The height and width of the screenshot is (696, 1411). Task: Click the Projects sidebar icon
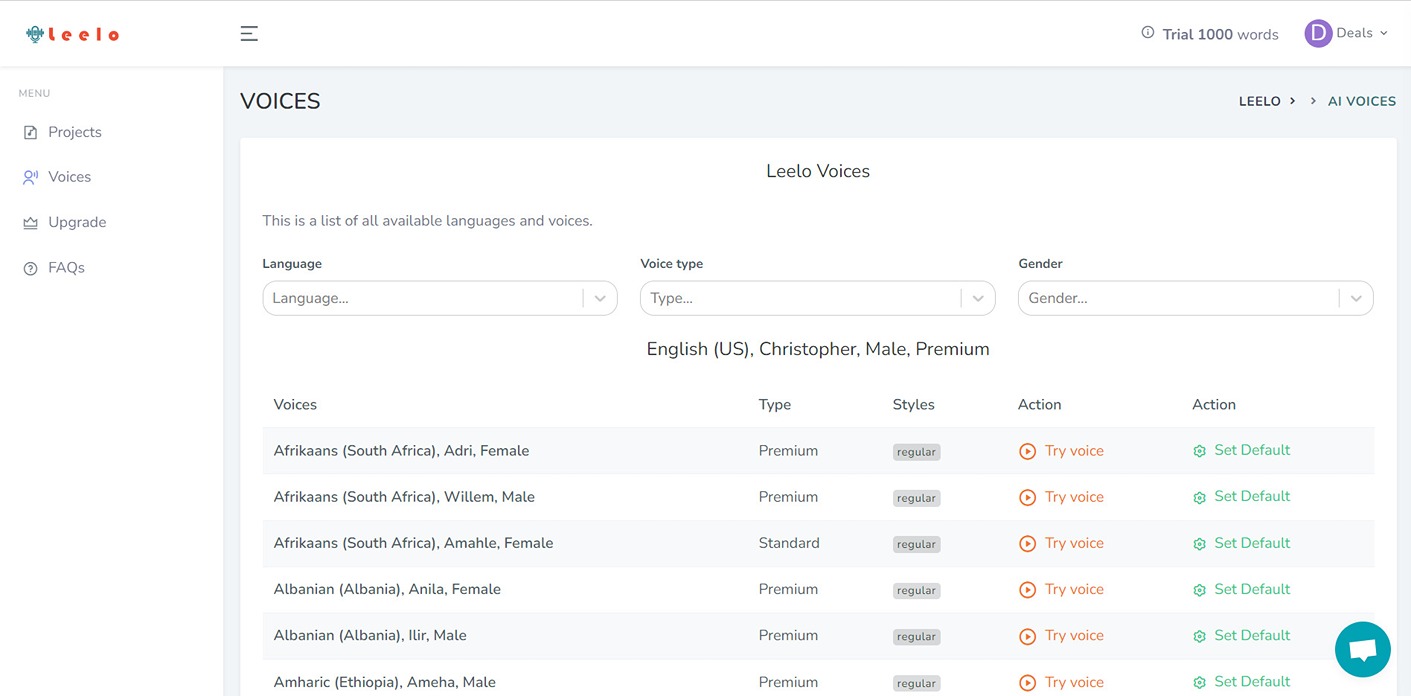pos(30,132)
